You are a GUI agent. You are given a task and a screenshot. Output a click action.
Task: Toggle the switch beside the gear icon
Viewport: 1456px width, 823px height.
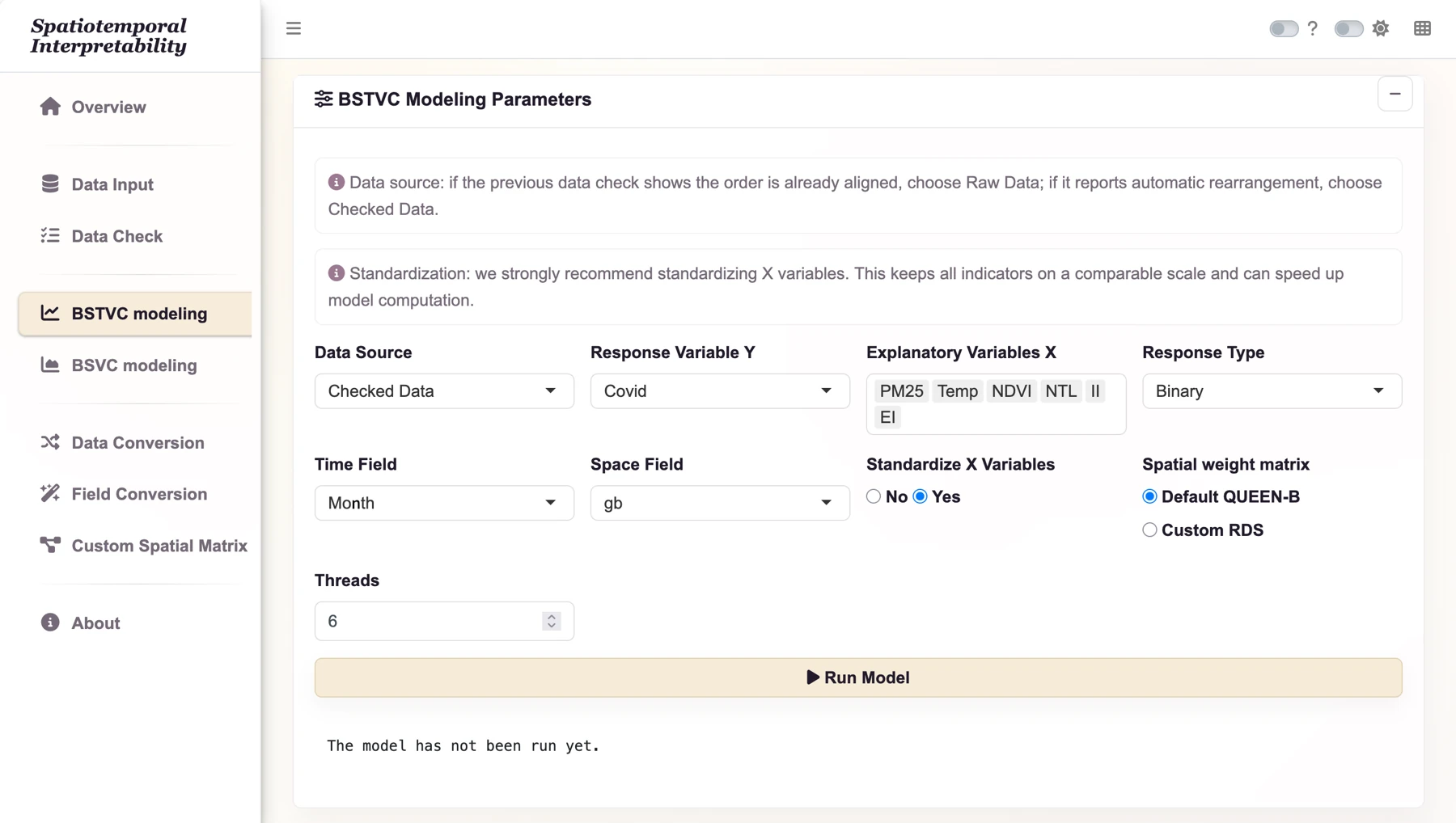click(x=1348, y=29)
